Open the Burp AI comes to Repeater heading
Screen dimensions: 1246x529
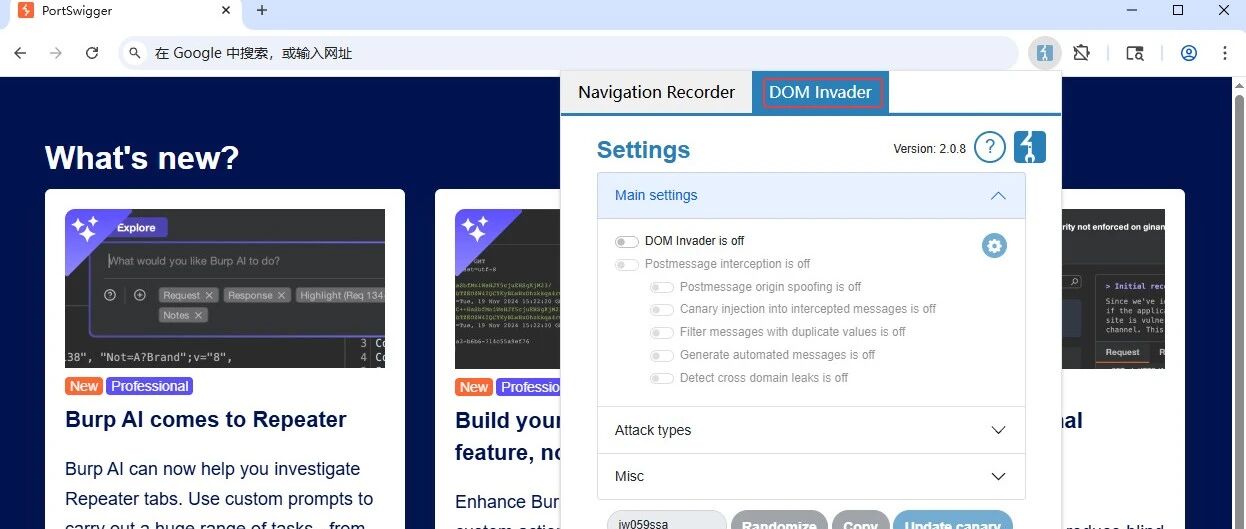206,420
